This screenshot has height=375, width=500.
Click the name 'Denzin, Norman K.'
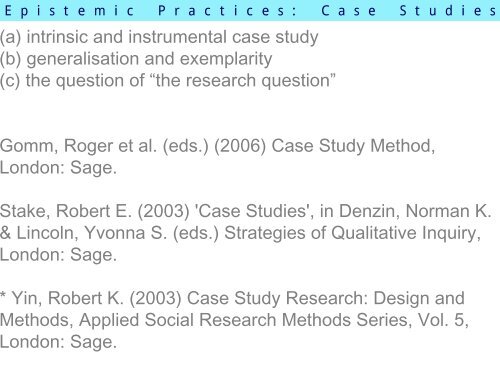click(x=415, y=211)
